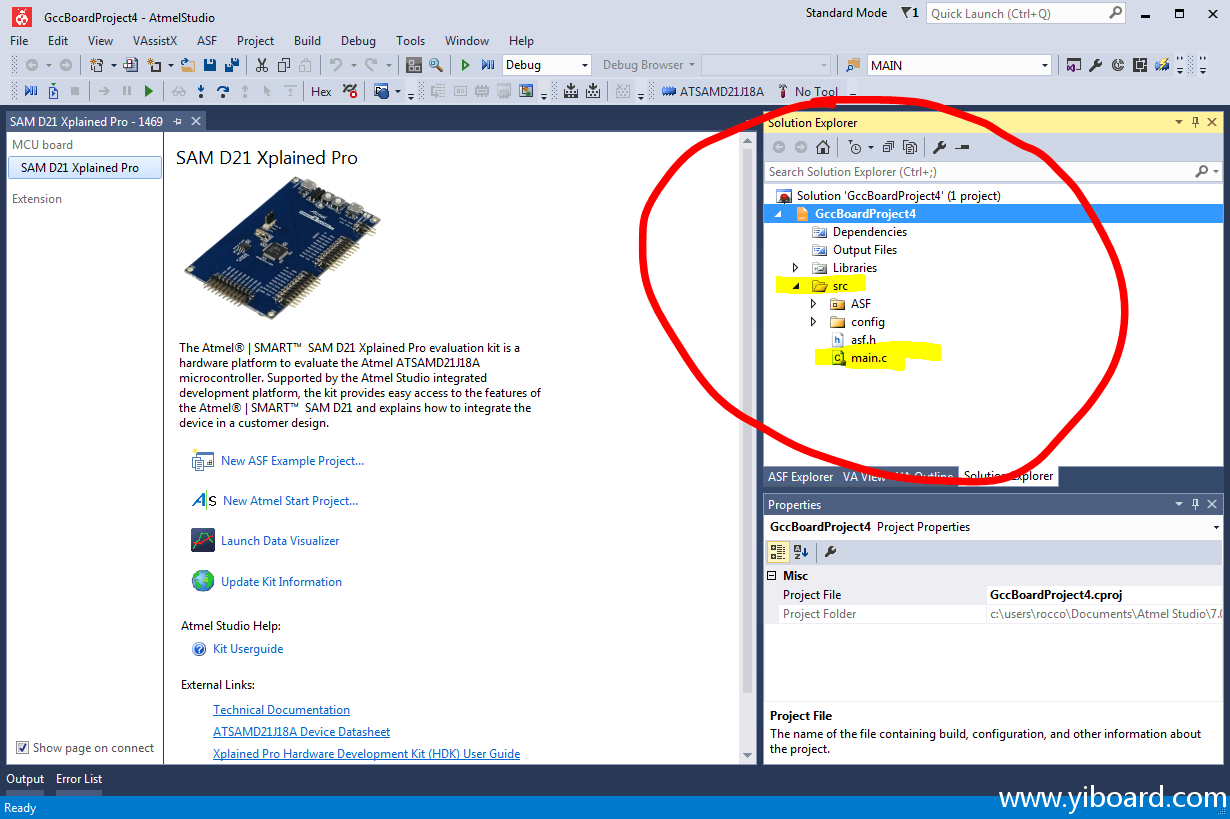Click the Step Into debug icon
The image size is (1230, 819).
(x=201, y=91)
